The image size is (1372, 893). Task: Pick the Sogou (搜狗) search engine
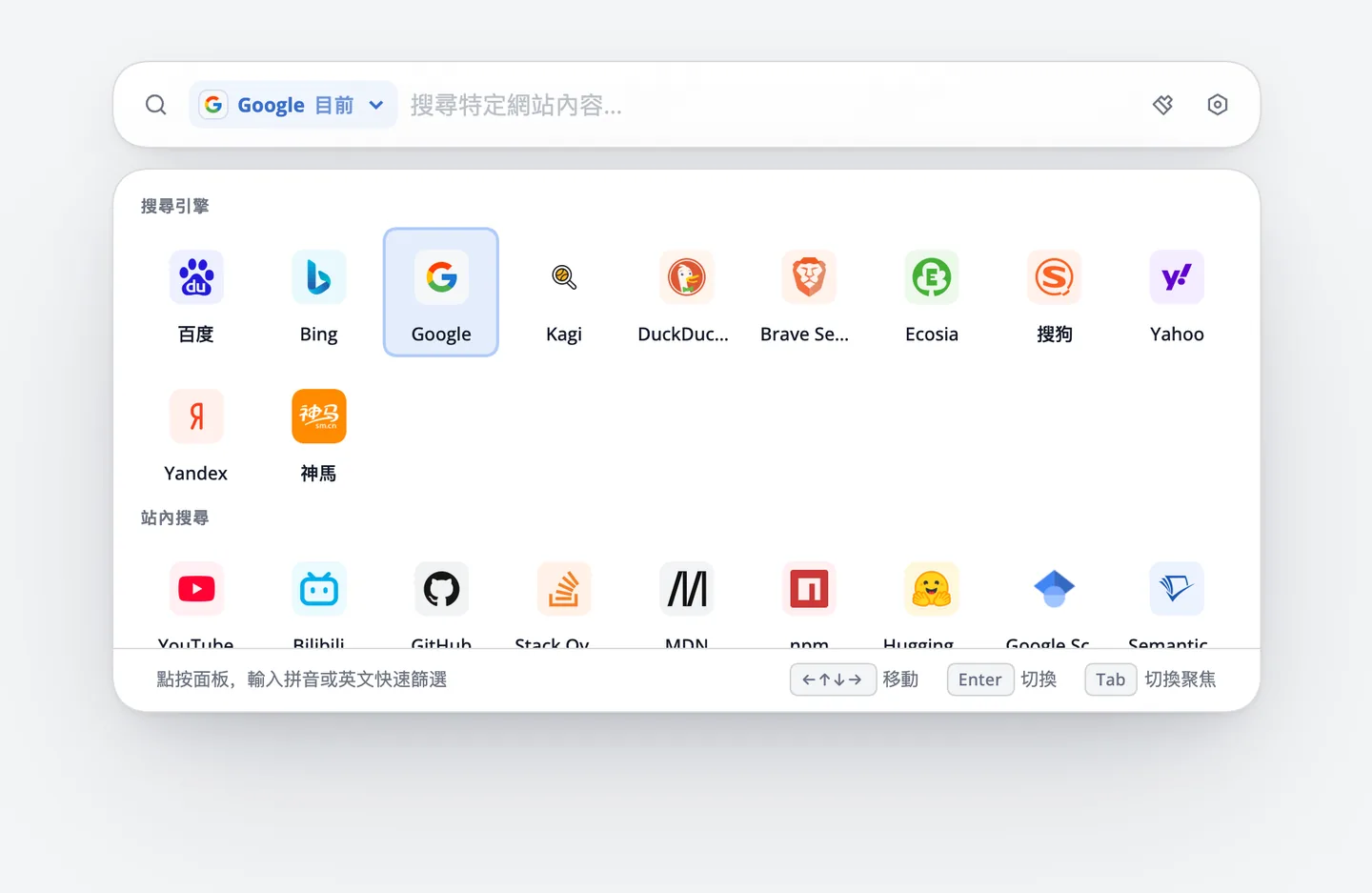pos(1054,293)
